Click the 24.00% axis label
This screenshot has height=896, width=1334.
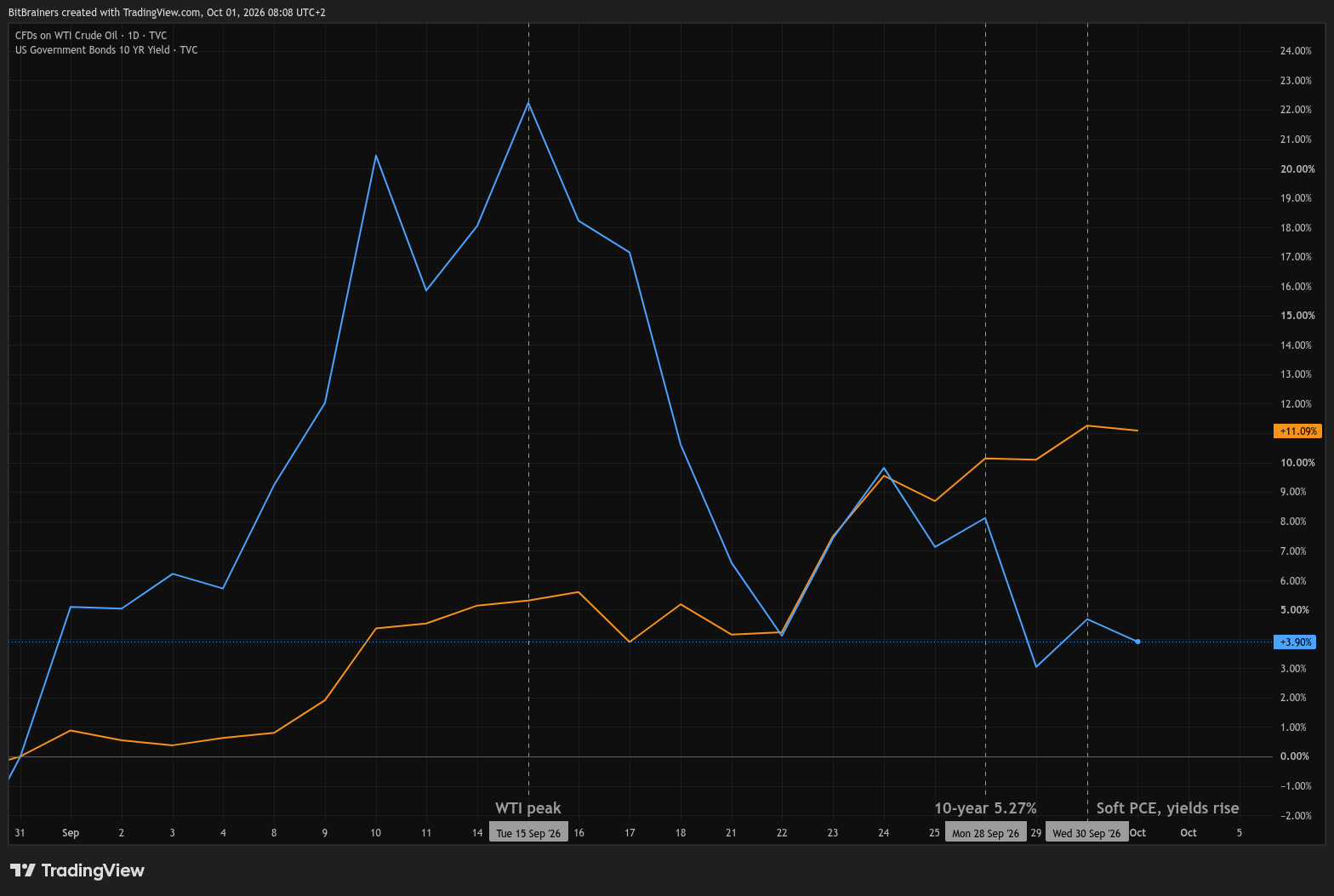click(1296, 51)
